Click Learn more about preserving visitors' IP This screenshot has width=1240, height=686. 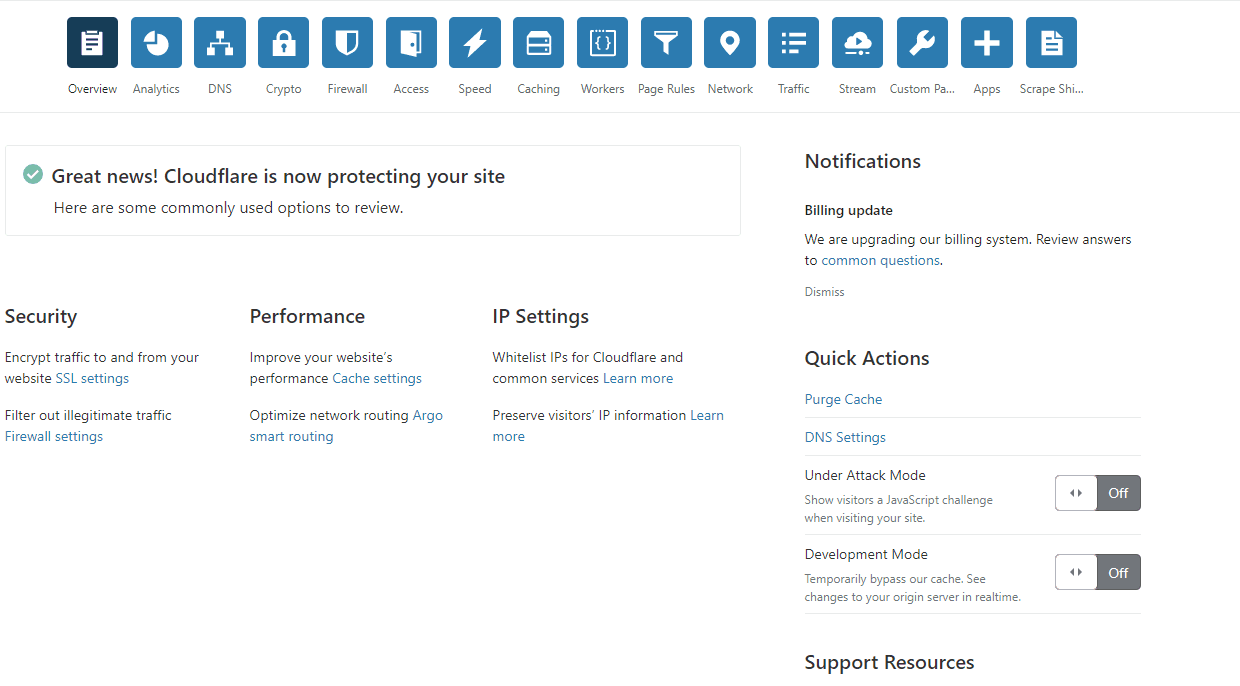point(608,426)
